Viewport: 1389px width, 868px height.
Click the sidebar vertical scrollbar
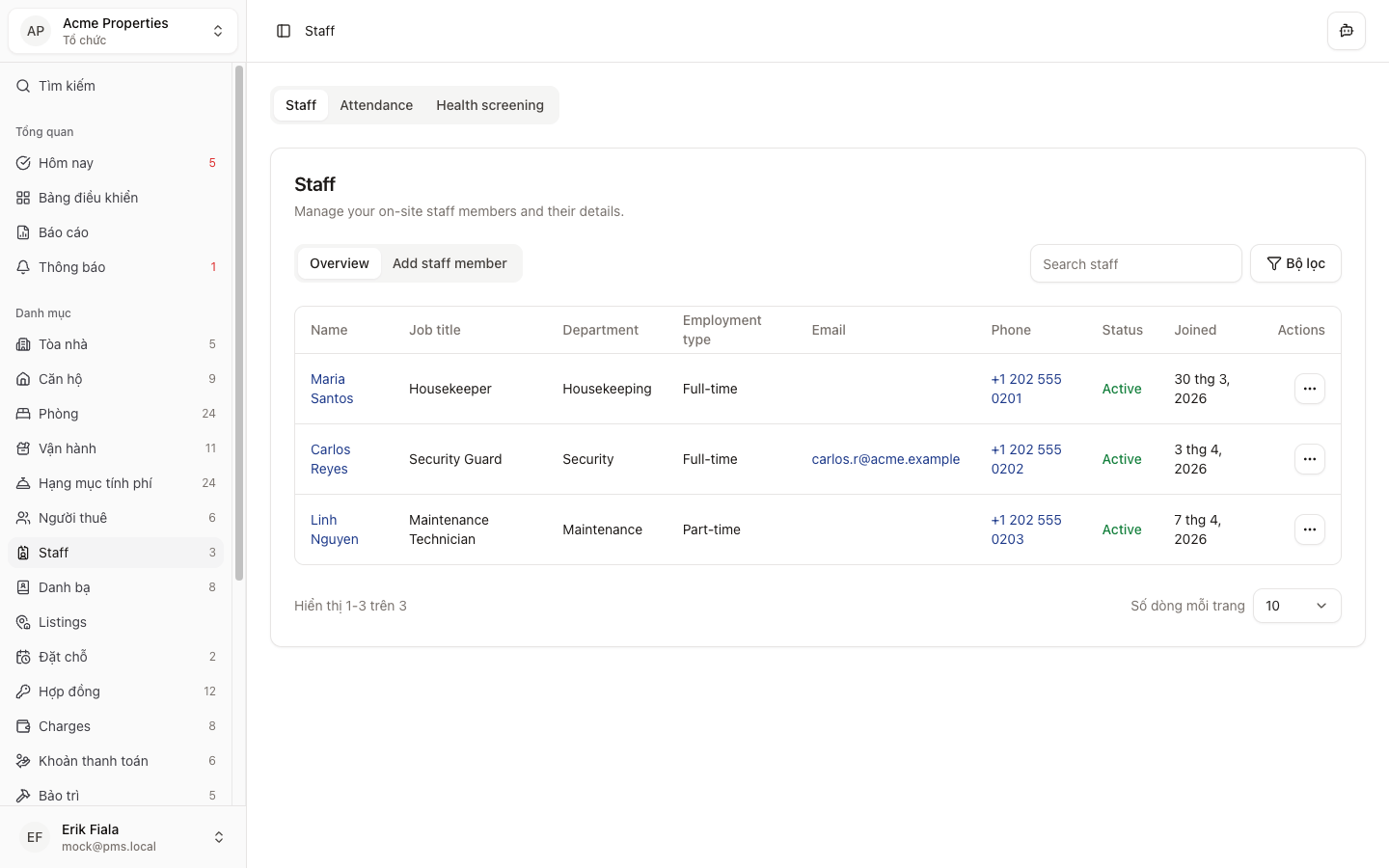coord(239,323)
